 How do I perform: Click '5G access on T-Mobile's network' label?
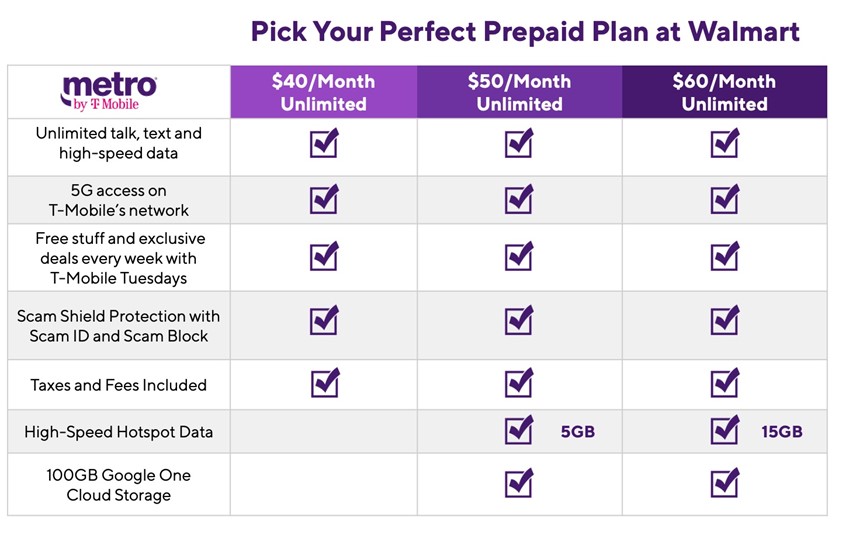pos(119,200)
